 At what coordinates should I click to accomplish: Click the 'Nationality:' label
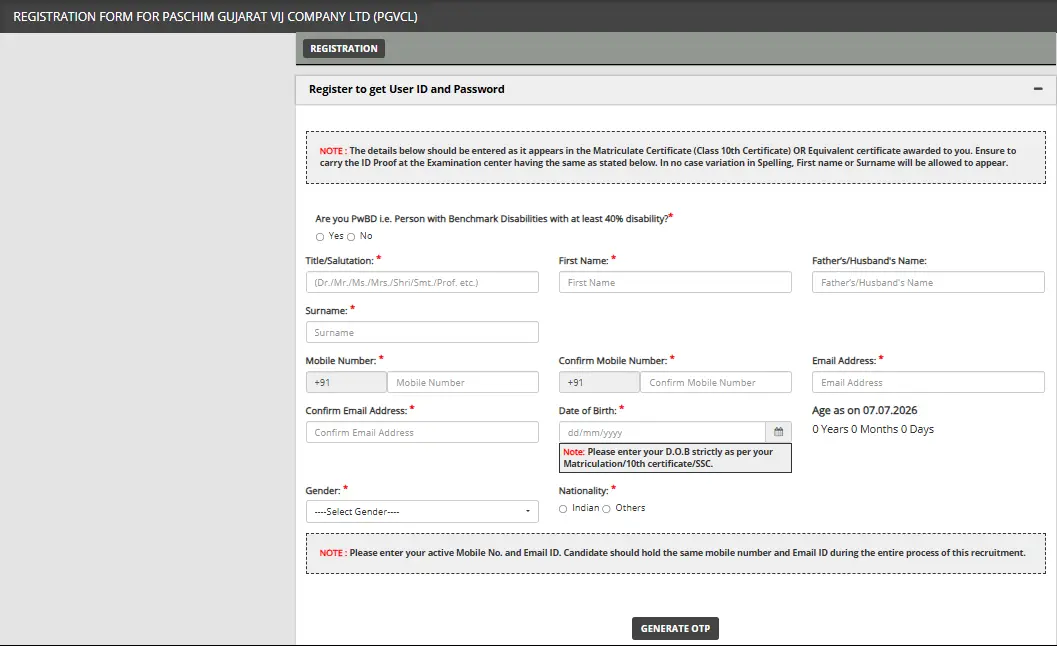point(583,491)
